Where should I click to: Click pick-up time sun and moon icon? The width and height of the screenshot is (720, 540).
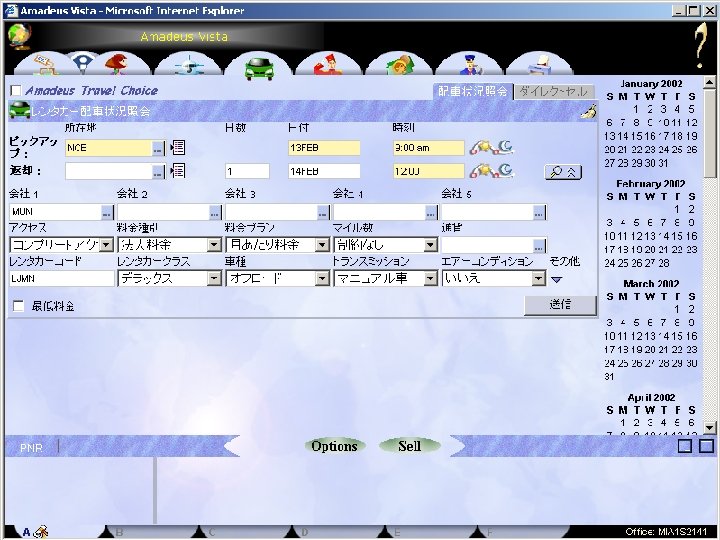pyautogui.click(x=491, y=147)
